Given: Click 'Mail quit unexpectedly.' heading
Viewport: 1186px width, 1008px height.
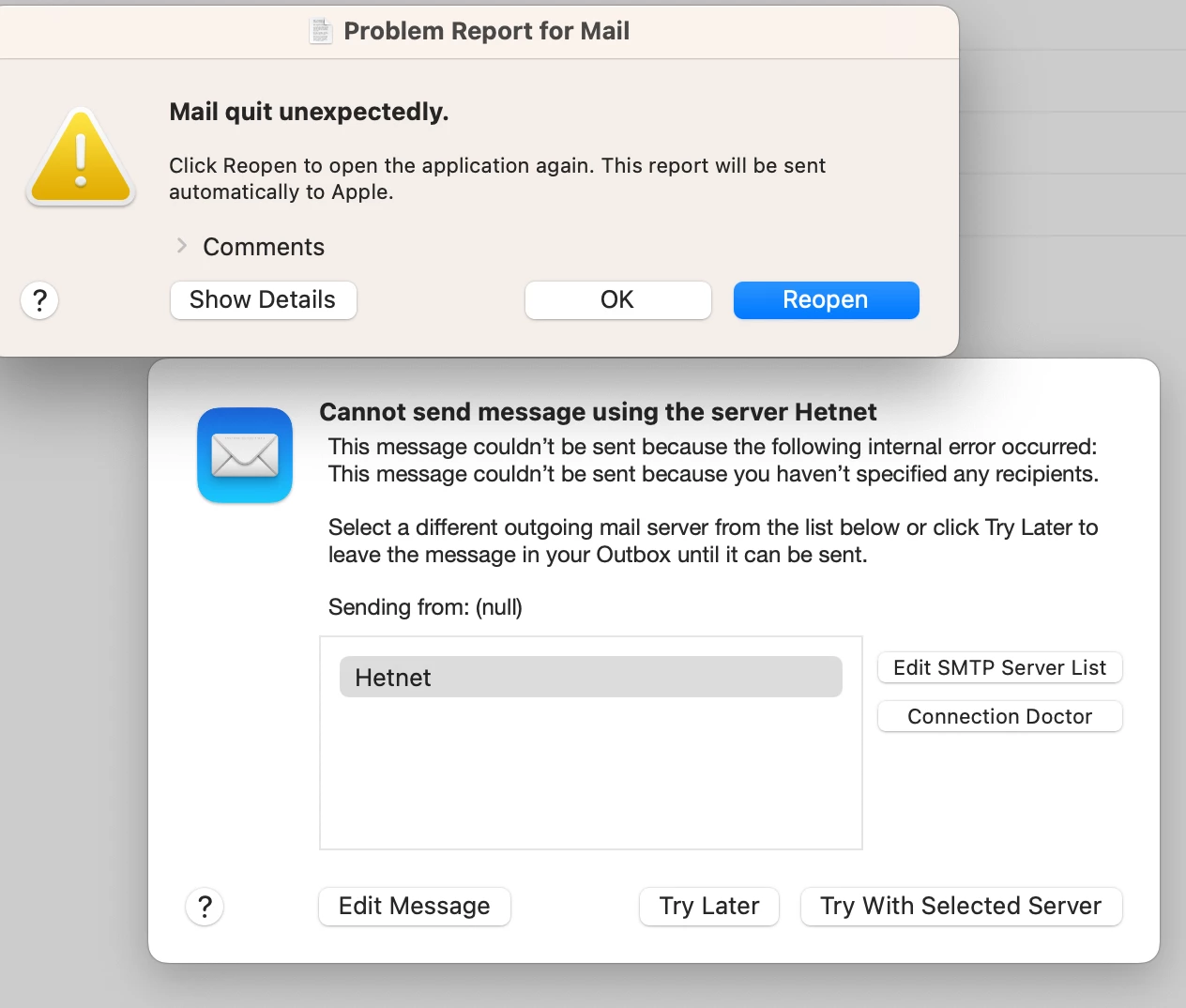Looking at the screenshot, I should point(309,112).
